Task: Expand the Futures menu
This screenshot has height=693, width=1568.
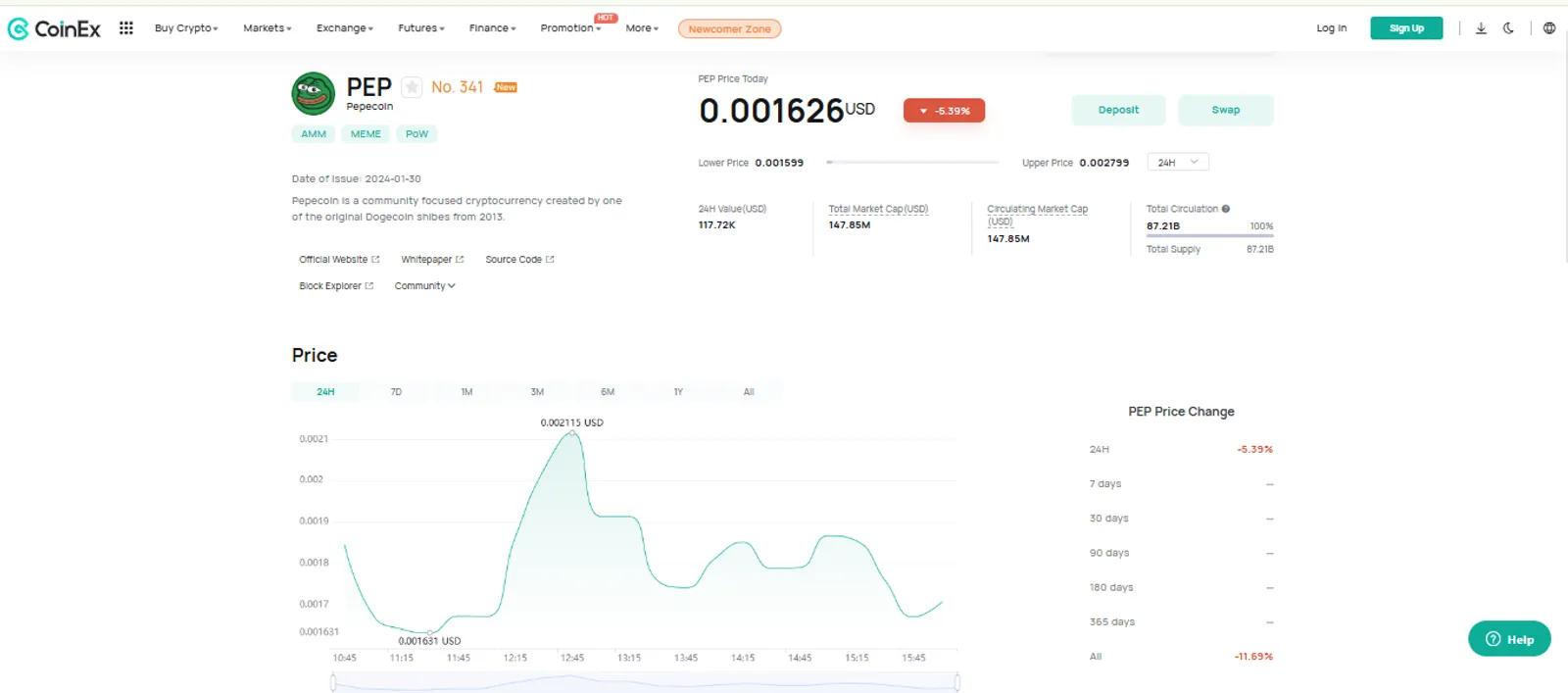Action: click(x=421, y=28)
